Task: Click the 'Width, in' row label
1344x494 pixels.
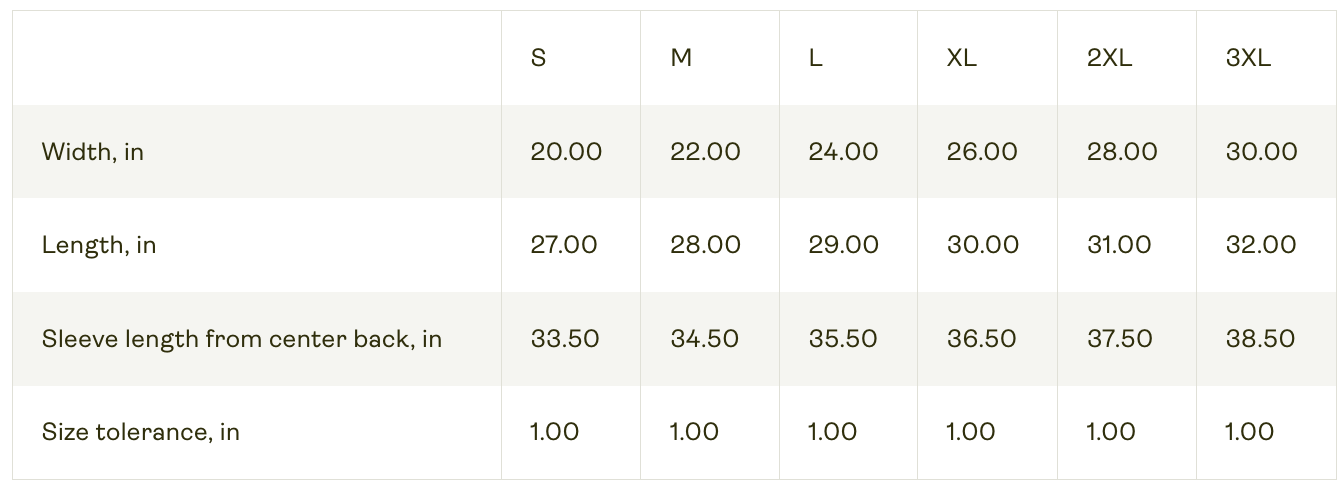Action: tap(93, 152)
